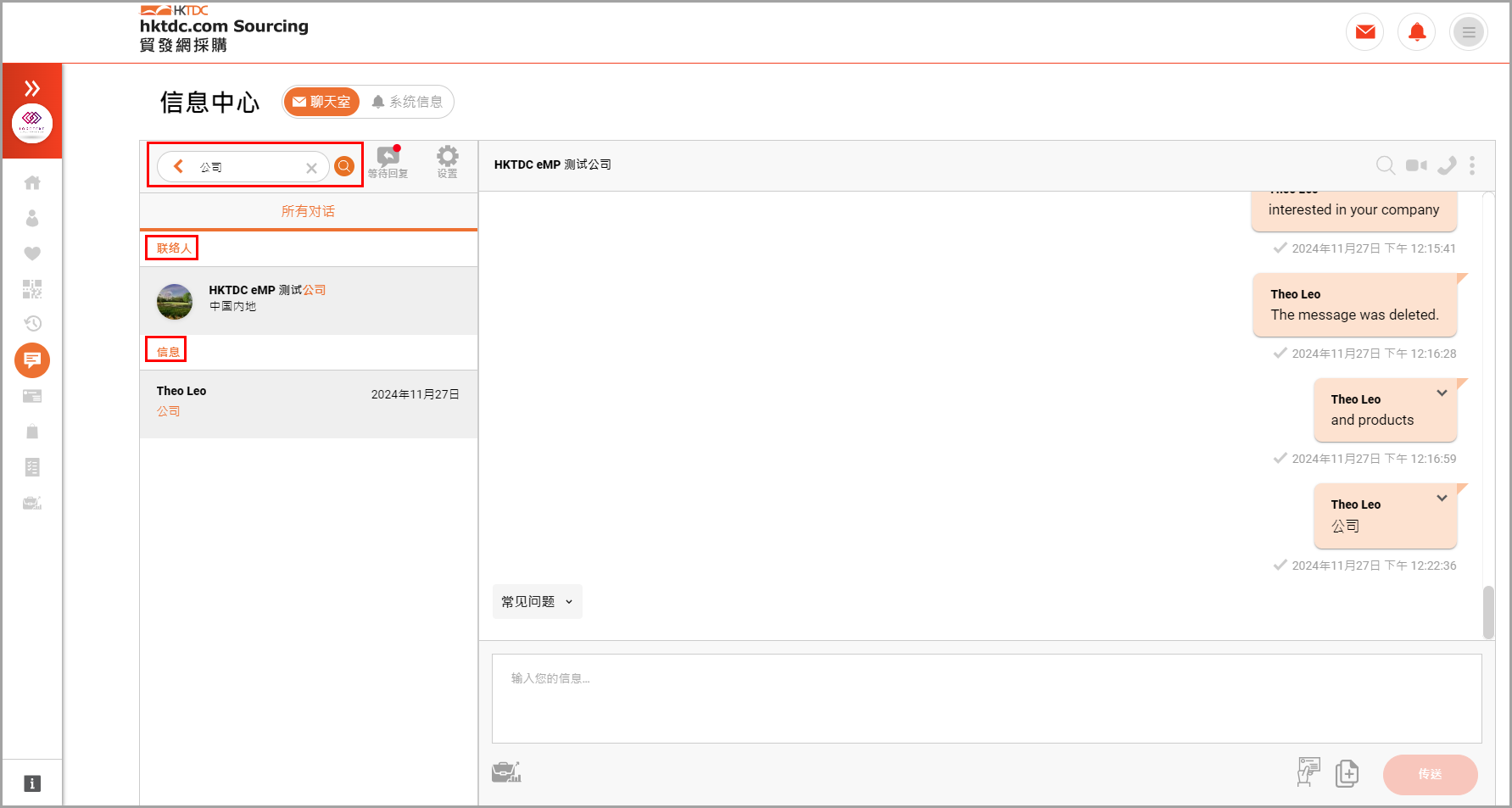Screen dimensions: 1512x808
Task: Click briefcase chart icon below message box
Action: coord(506,772)
